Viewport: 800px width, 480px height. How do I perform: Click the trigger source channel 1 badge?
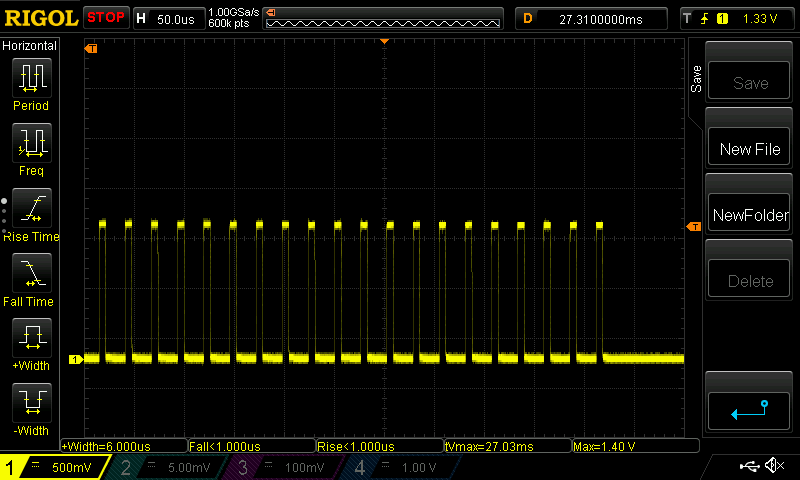pos(722,19)
